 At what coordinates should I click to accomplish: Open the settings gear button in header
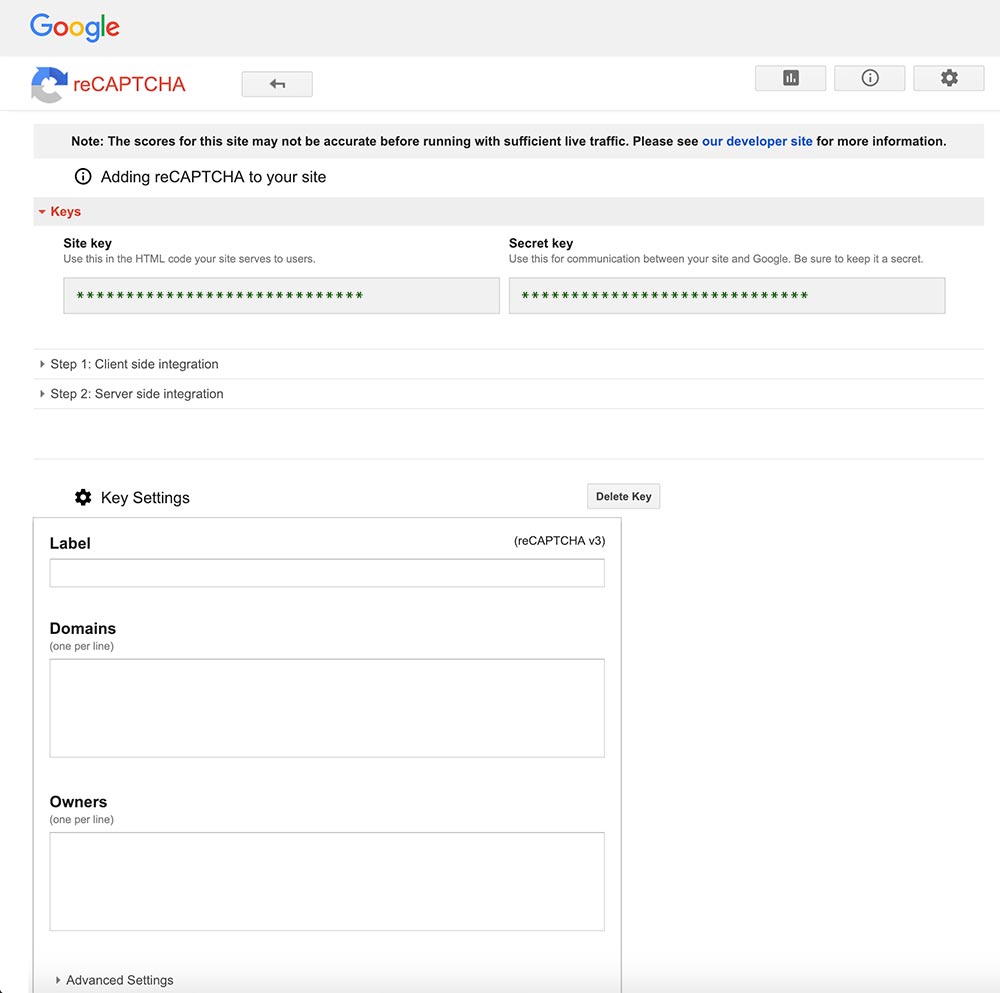click(x=948, y=78)
